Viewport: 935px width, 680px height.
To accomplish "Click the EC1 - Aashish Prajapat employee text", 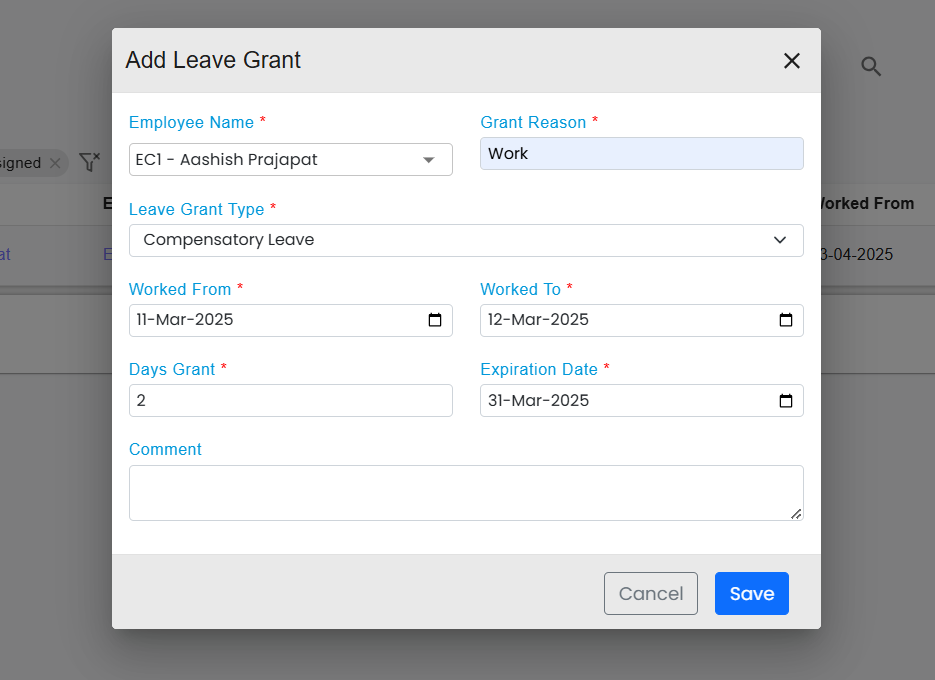I will click(227, 160).
